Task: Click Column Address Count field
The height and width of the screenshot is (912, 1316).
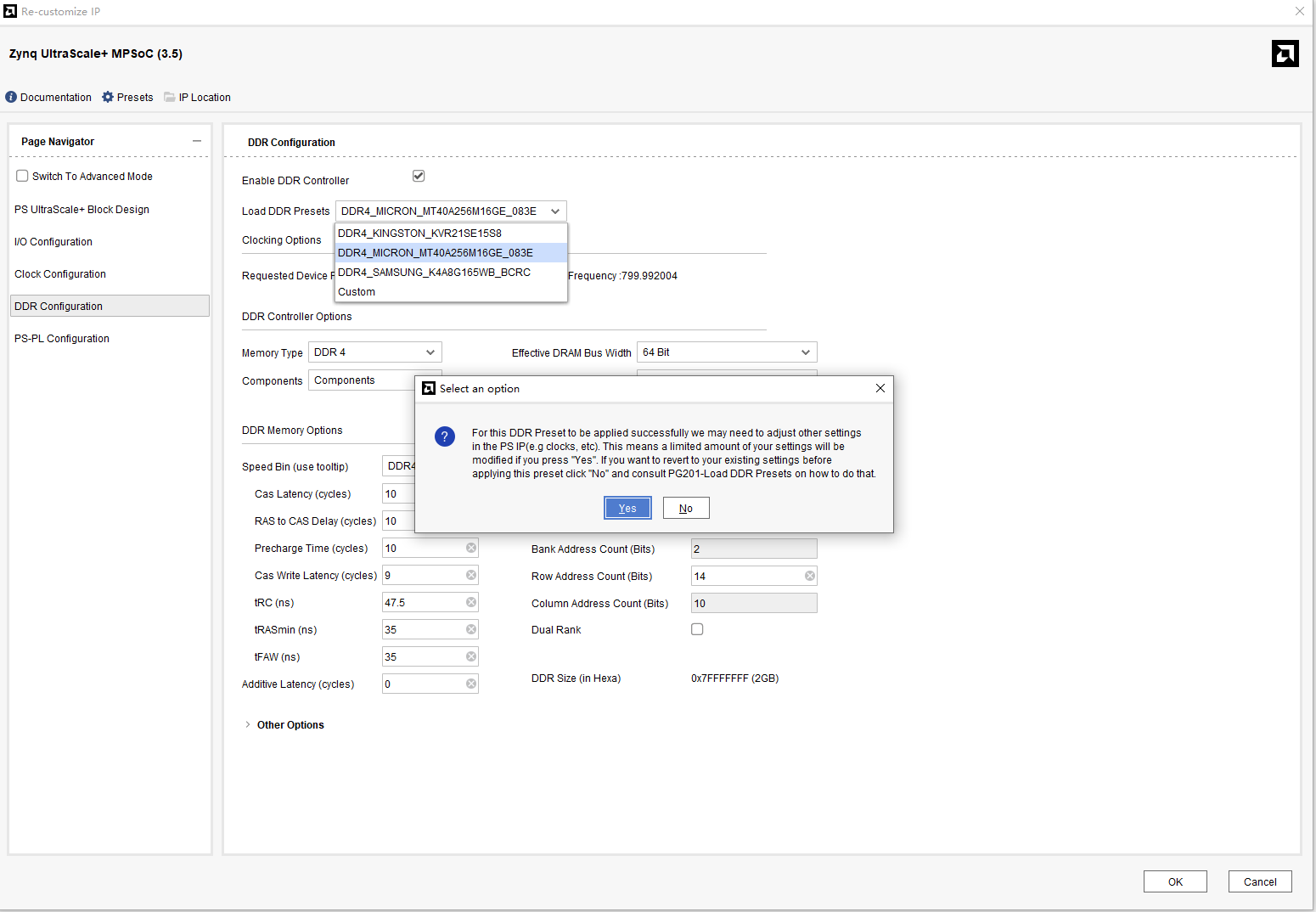Action: pyautogui.click(x=754, y=603)
